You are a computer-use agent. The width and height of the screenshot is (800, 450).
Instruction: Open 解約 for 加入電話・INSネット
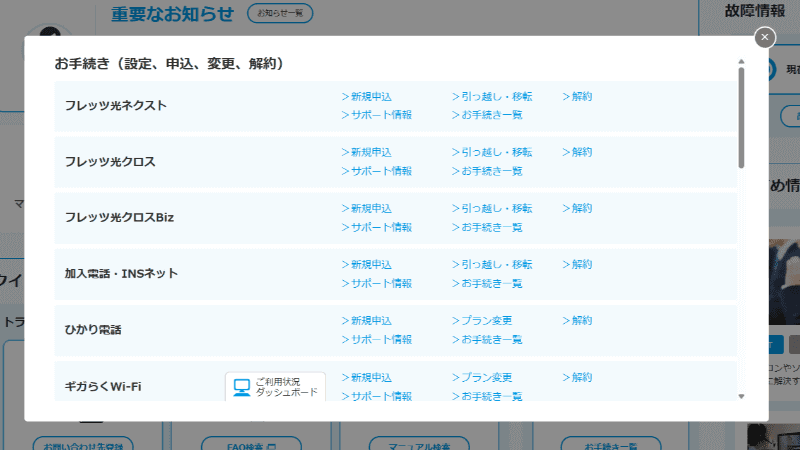[x=577, y=264]
